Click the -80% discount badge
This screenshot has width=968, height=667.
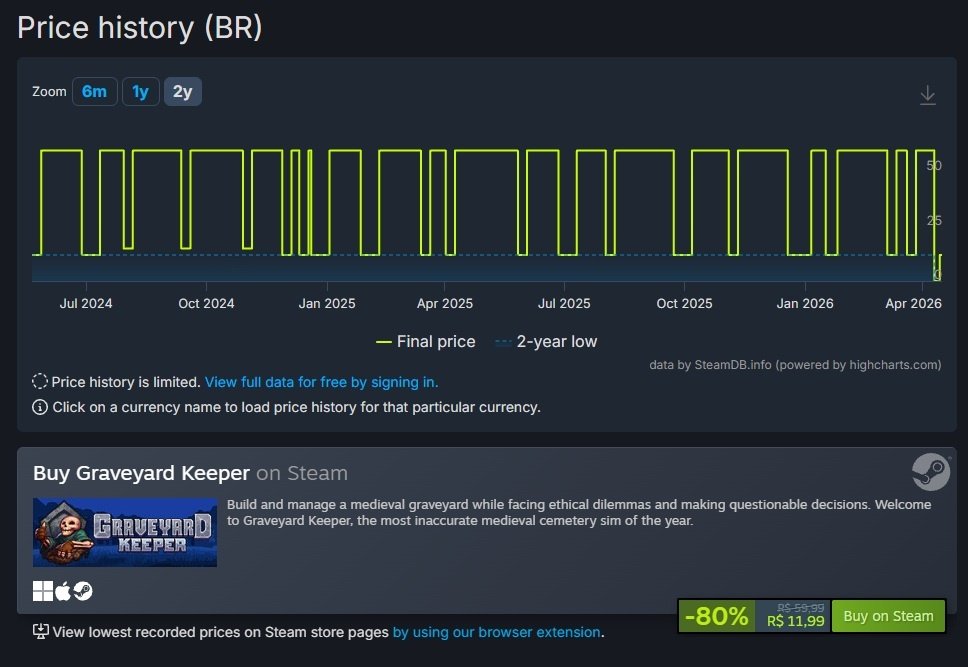click(x=716, y=616)
